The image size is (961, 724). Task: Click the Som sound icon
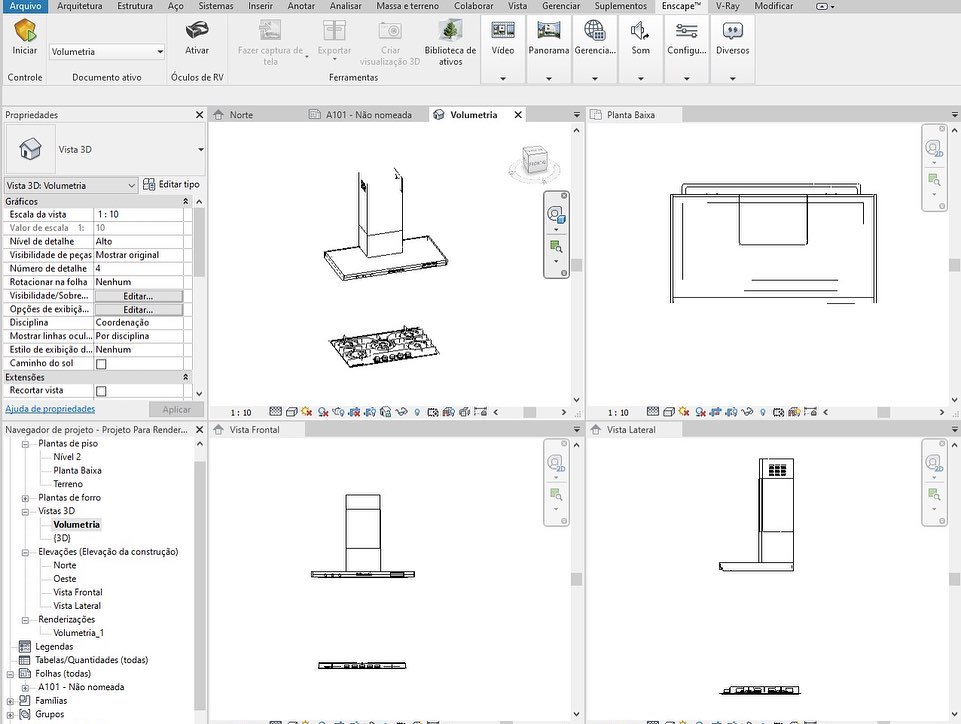click(640, 30)
